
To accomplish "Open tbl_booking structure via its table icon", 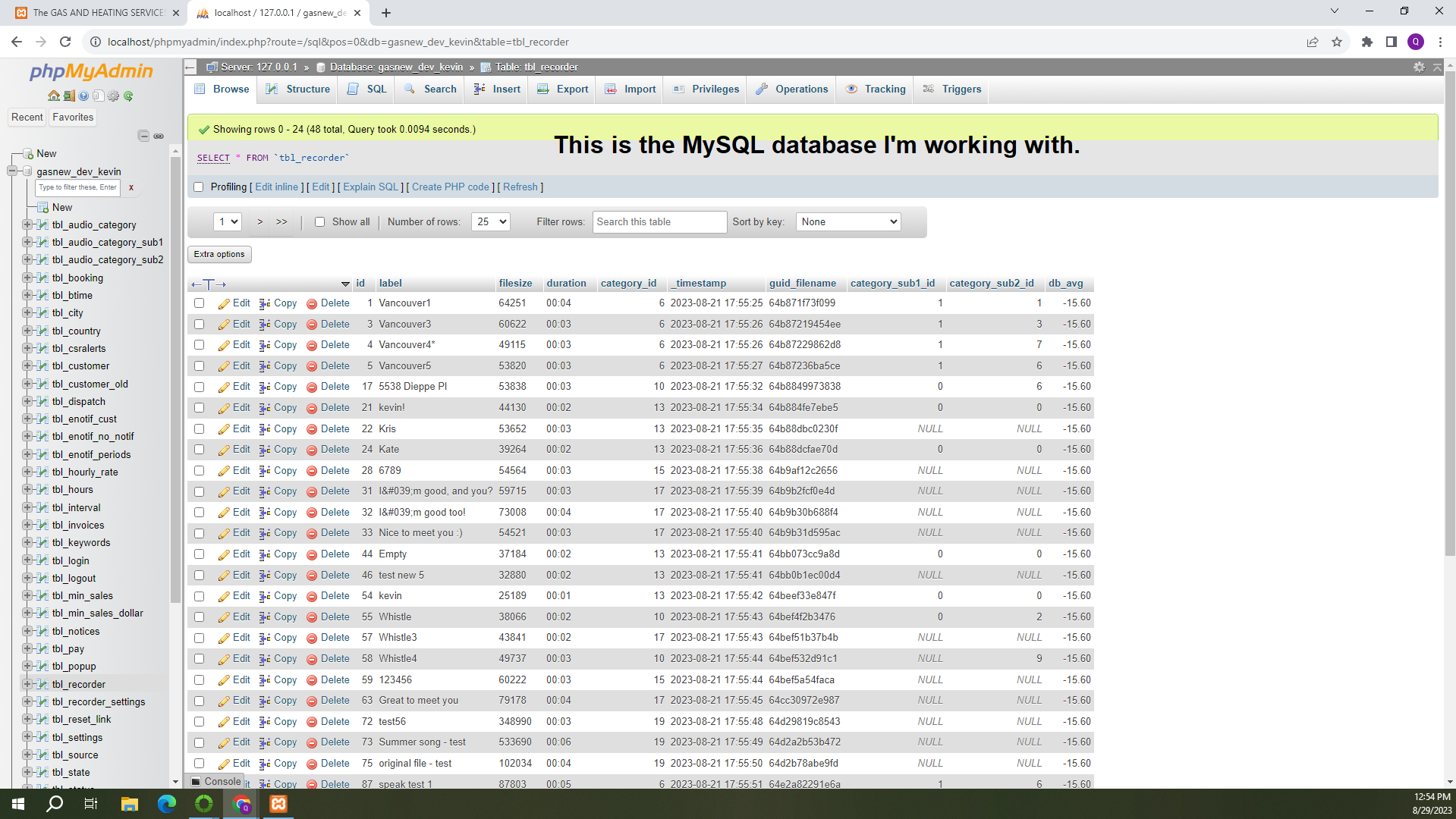I will [42, 278].
